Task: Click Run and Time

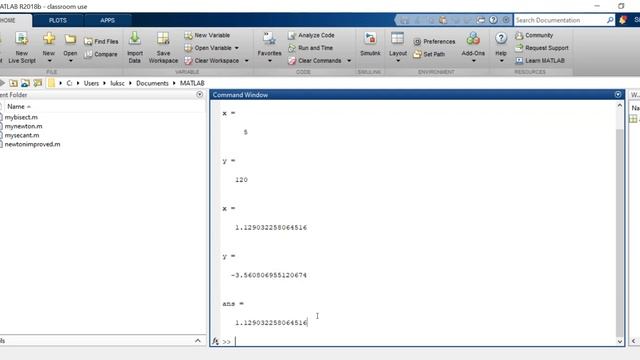Action: [311, 48]
